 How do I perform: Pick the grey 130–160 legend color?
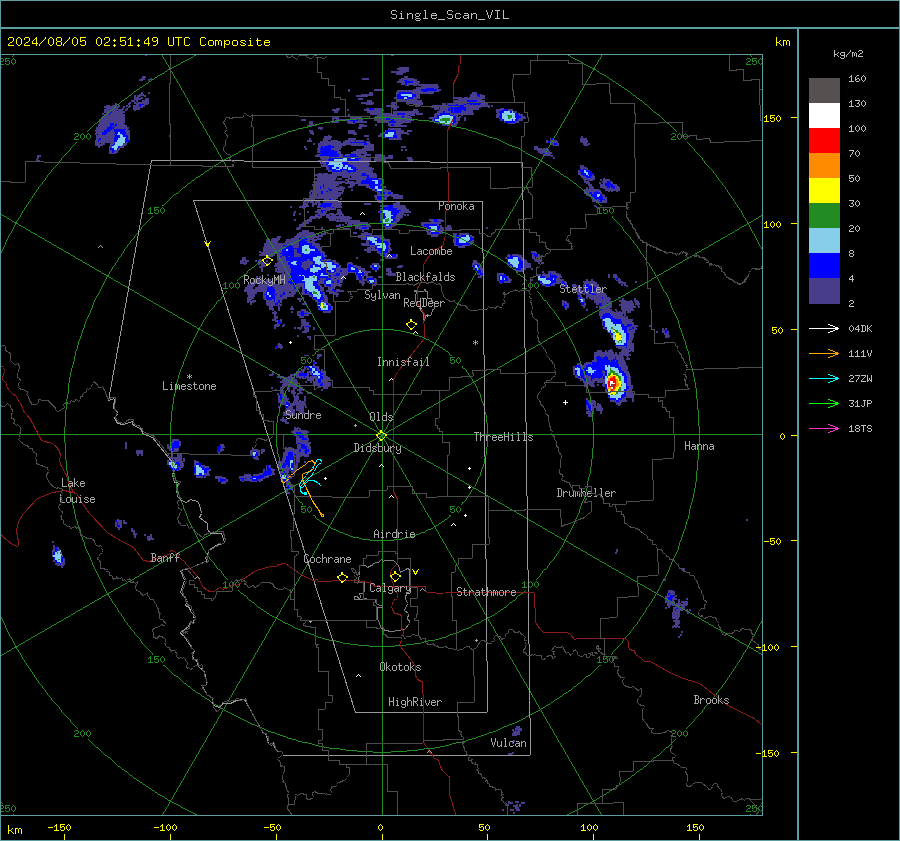pyautogui.click(x=824, y=91)
